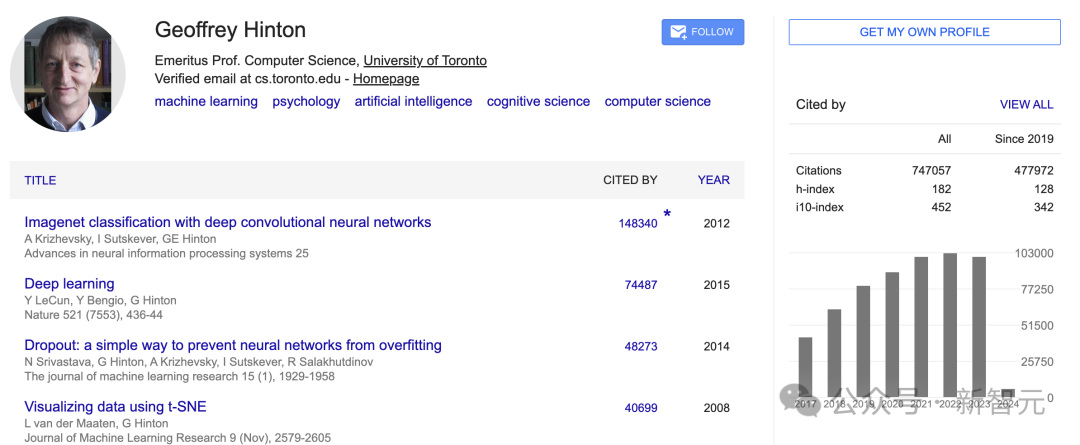
Task: Sort publications by Cited By column
Action: 630,180
